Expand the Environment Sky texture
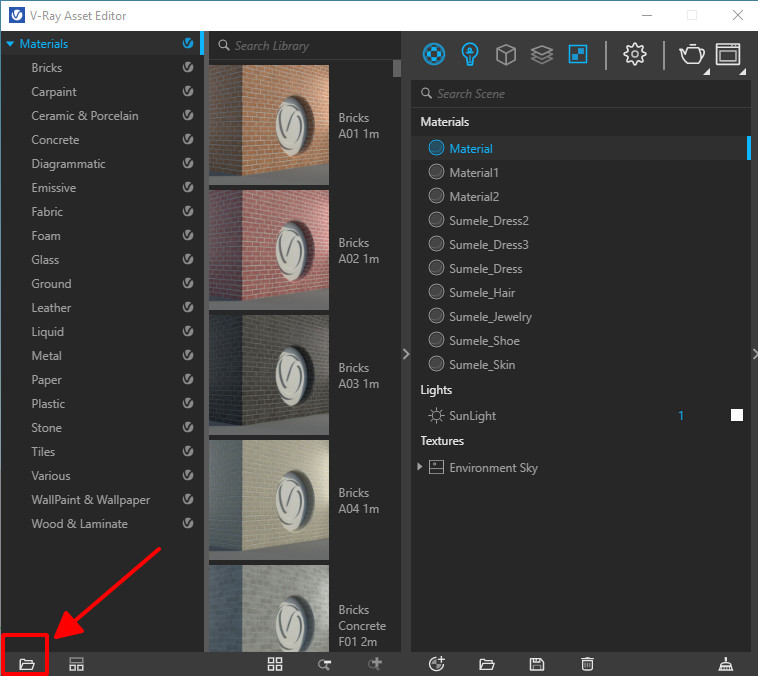The height and width of the screenshot is (676, 758). click(420, 467)
